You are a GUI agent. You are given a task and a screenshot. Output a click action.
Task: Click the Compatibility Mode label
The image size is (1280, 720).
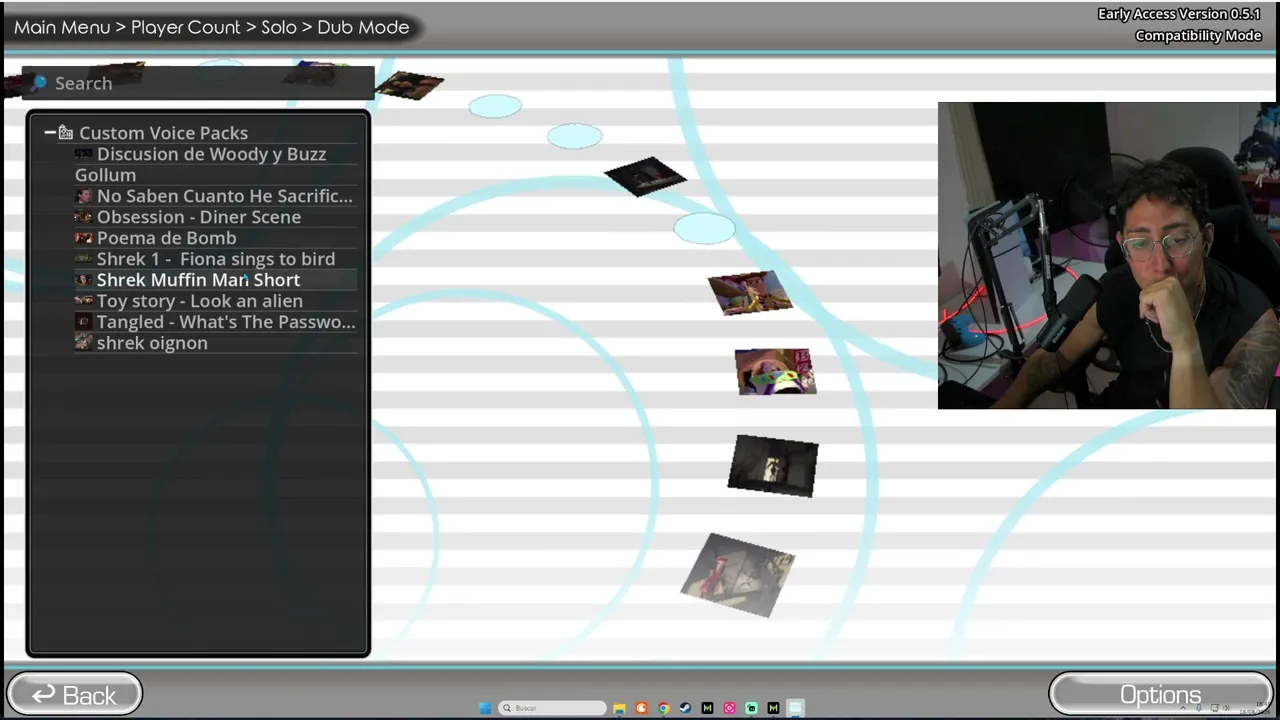1198,36
